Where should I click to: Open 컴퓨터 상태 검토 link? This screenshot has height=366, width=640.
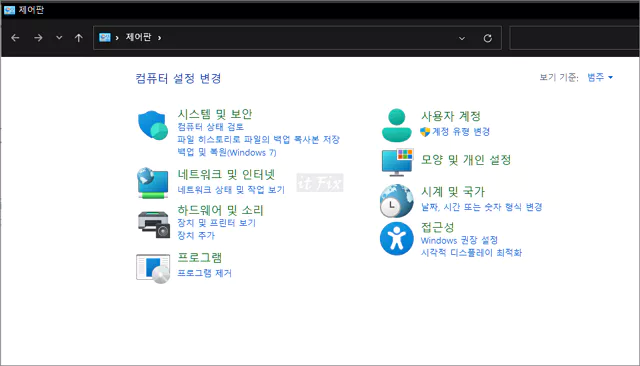(210, 127)
